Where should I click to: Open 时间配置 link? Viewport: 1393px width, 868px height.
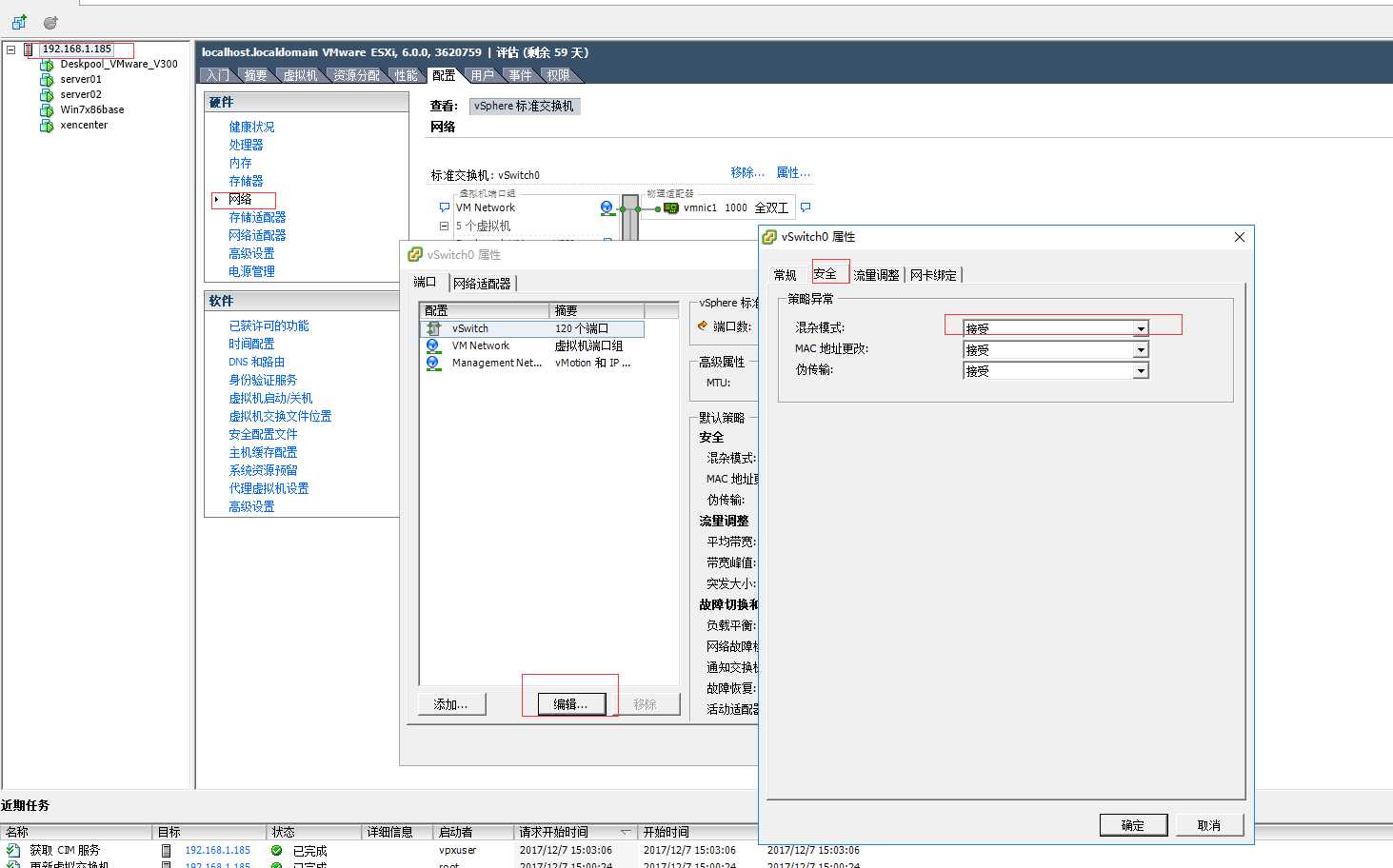pos(251,344)
